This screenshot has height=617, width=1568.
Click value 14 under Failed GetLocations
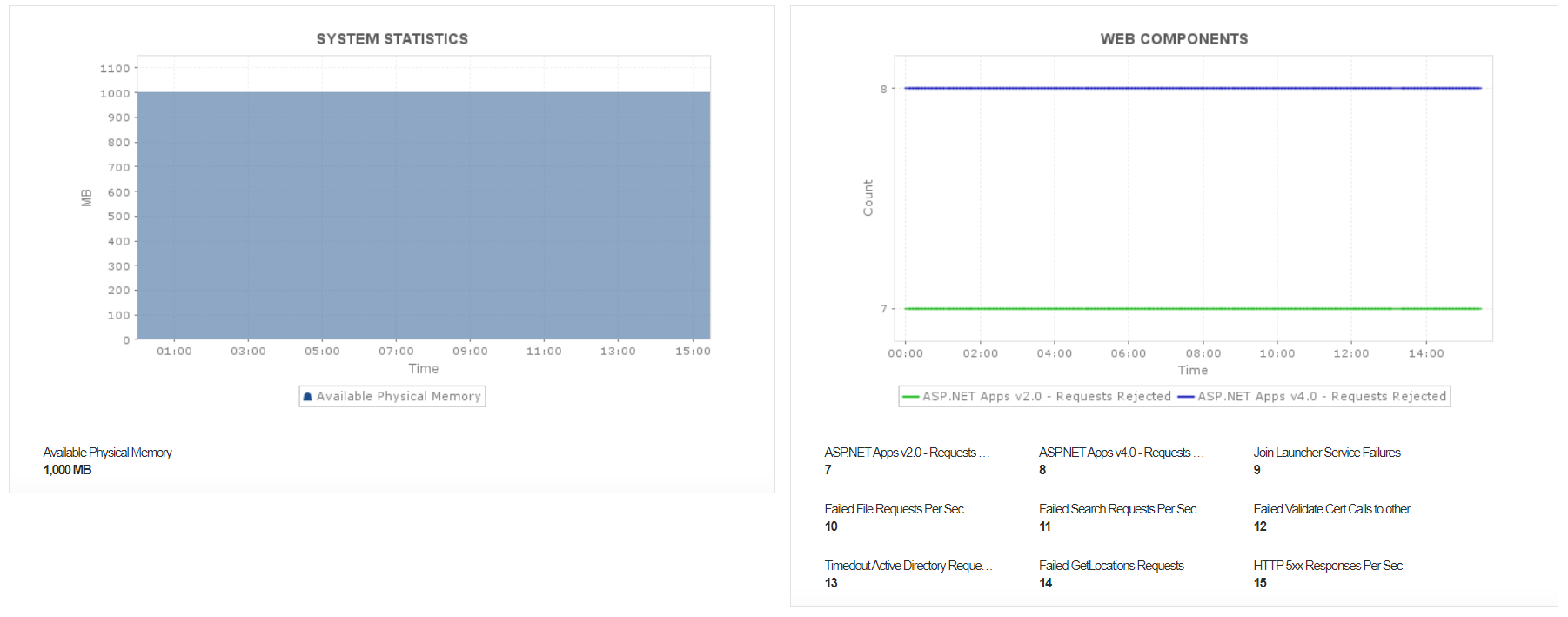[x=1045, y=583]
